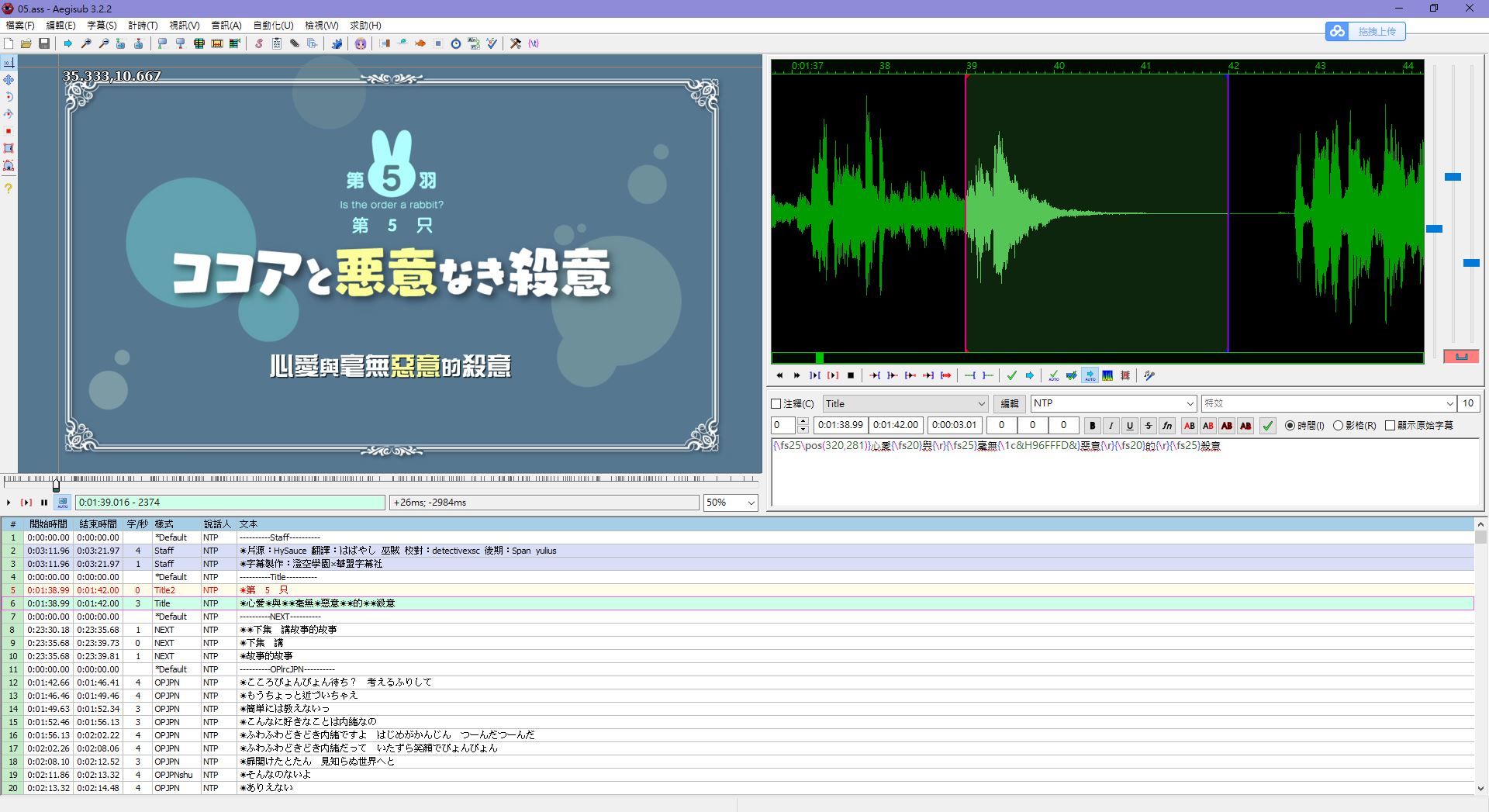Click the New subtitles file icon
Image resolution: width=1489 pixels, height=812 pixels.
tap(9, 43)
